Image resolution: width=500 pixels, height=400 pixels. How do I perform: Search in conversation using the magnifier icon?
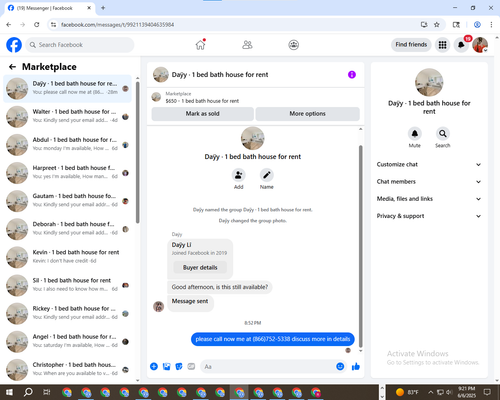442,134
